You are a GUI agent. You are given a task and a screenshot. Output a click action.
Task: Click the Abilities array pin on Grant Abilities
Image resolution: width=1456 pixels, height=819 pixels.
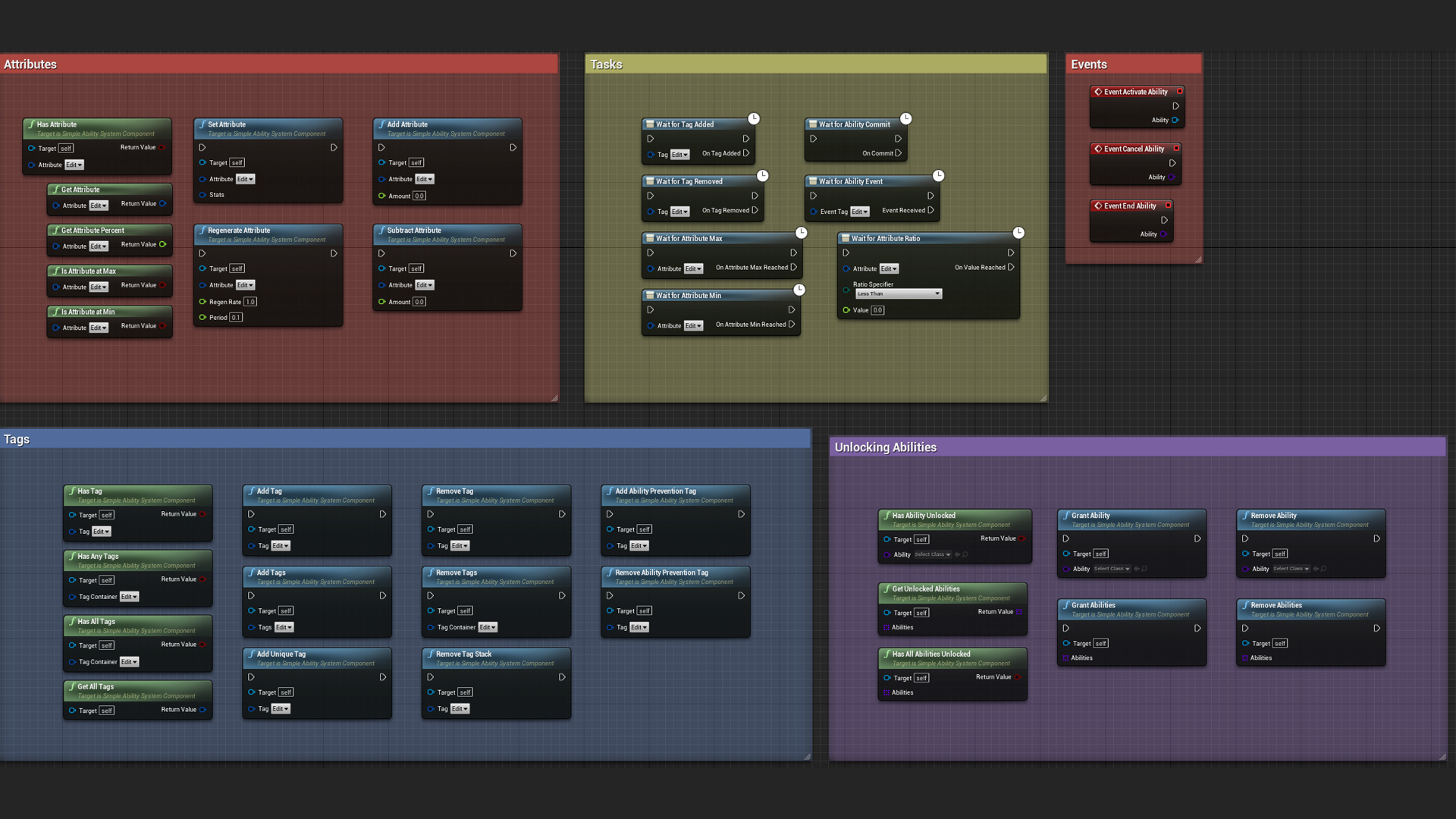[1065, 658]
